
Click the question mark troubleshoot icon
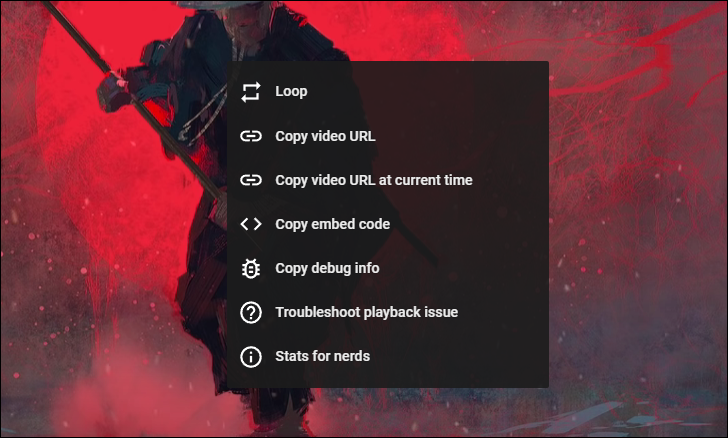click(251, 313)
